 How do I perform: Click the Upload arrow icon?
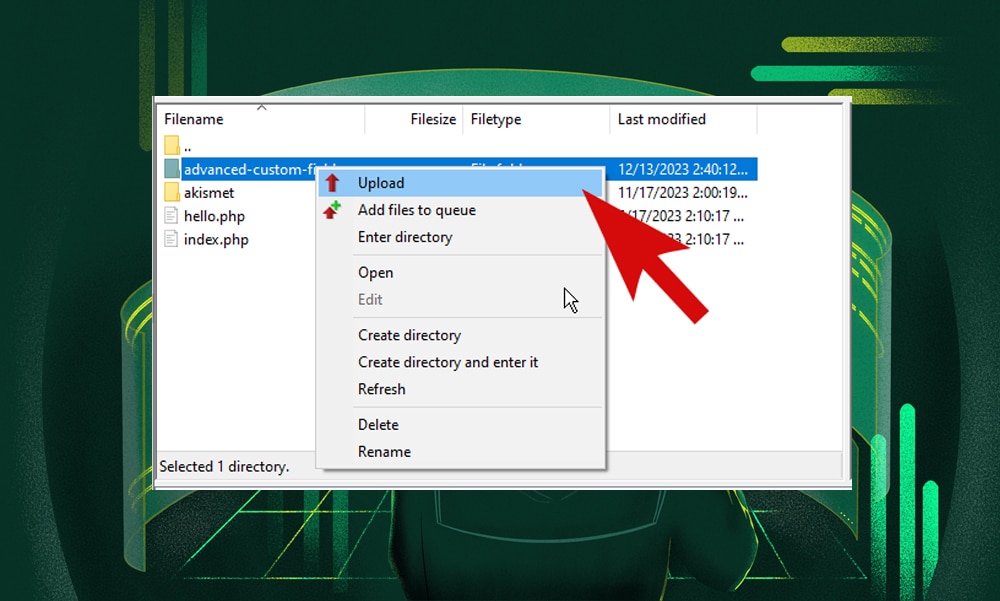coord(333,183)
